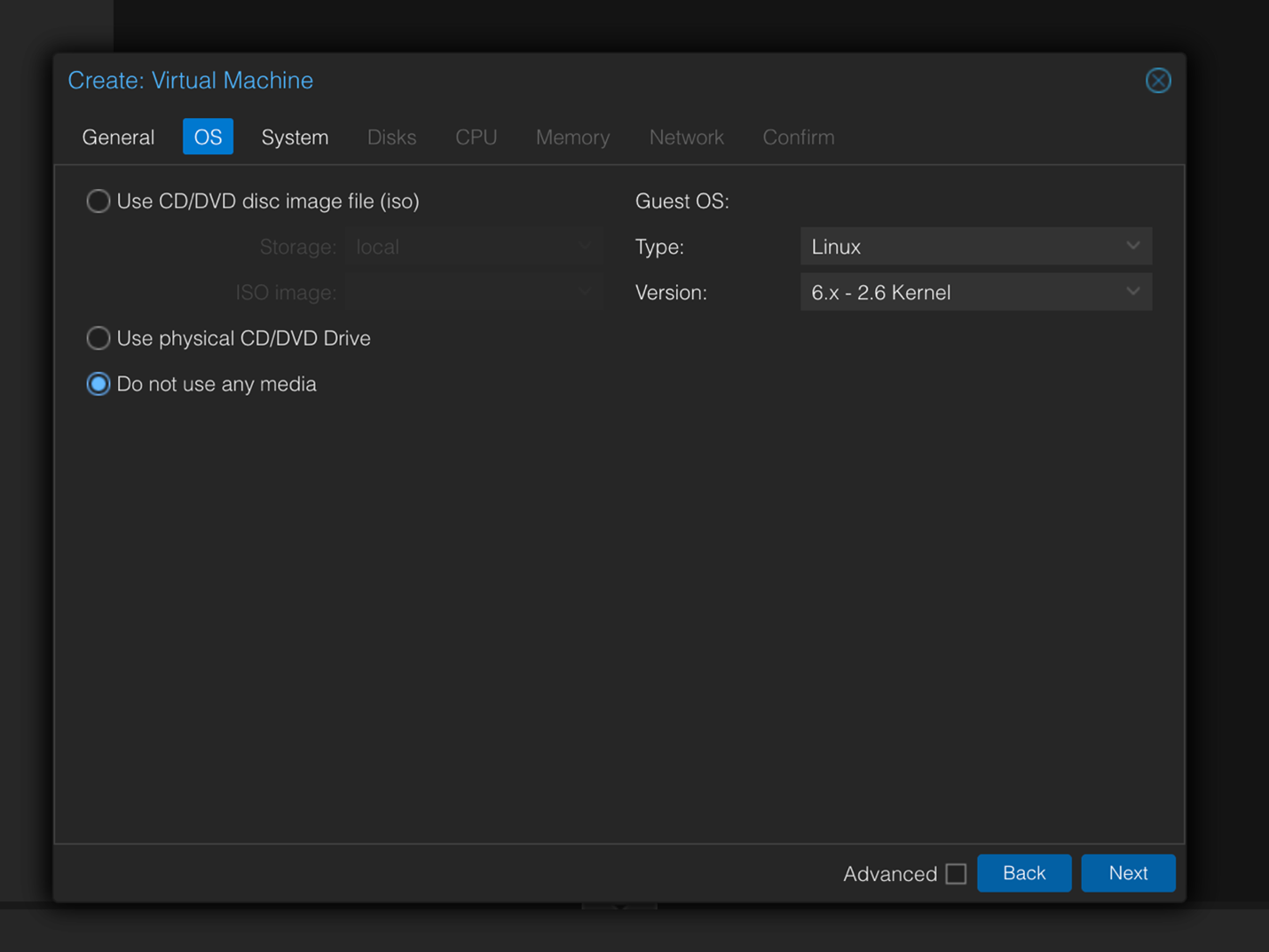The width and height of the screenshot is (1269, 952).
Task: Enable the Advanced checkbox
Action: click(x=956, y=874)
